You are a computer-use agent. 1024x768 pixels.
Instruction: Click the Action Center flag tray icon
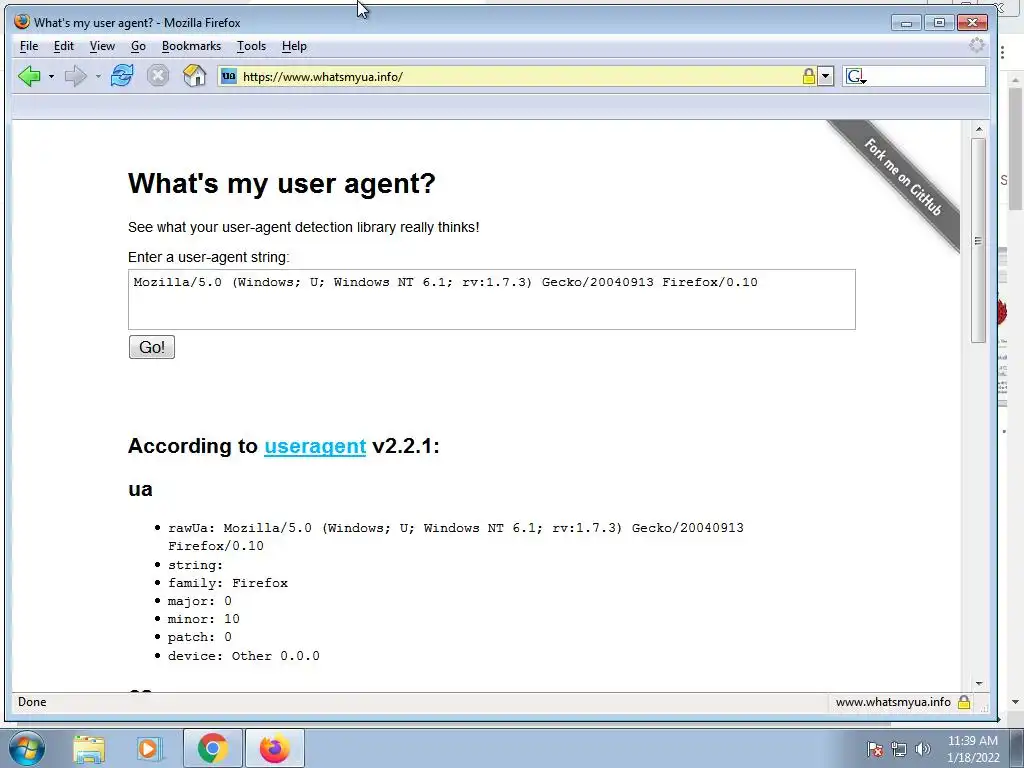click(x=874, y=749)
